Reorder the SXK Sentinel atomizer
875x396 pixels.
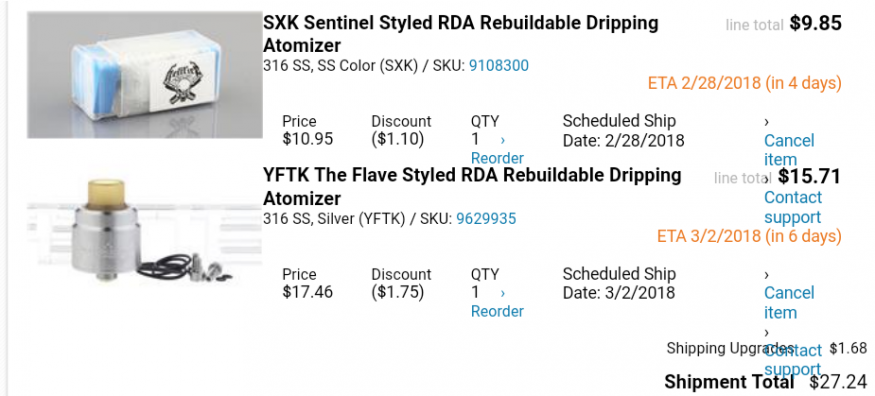pyautogui.click(x=497, y=158)
